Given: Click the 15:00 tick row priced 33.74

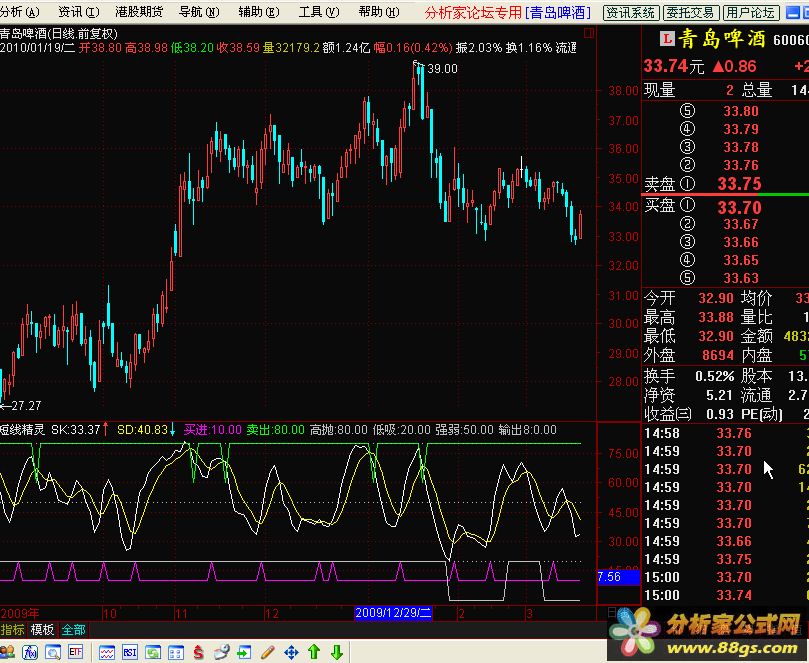Looking at the screenshot, I should [x=725, y=595].
